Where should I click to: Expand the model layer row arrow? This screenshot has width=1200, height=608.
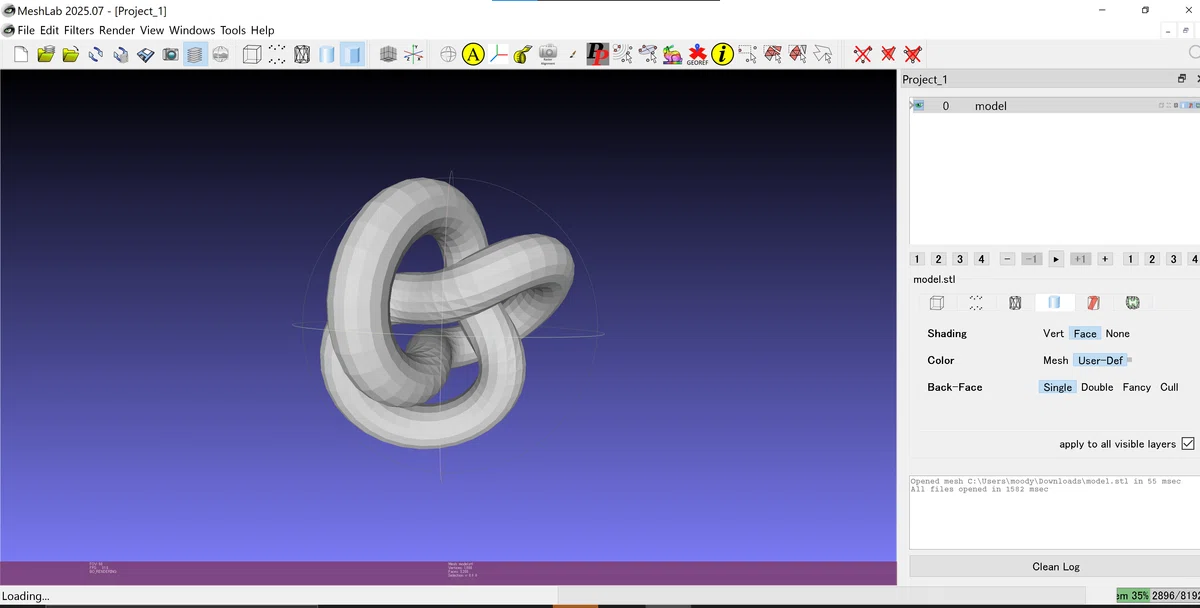point(911,105)
